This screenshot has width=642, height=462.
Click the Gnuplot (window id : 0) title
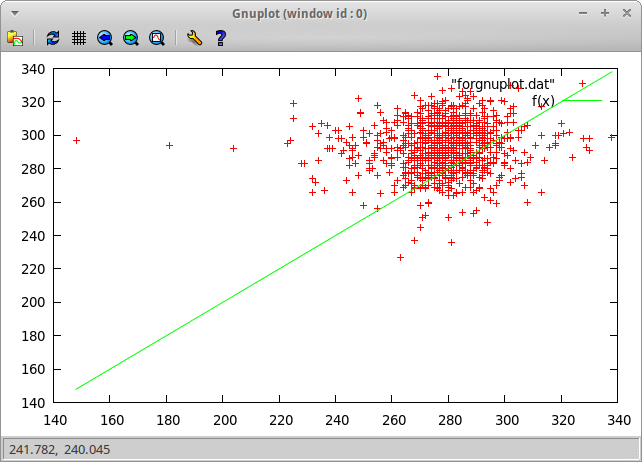click(300, 14)
